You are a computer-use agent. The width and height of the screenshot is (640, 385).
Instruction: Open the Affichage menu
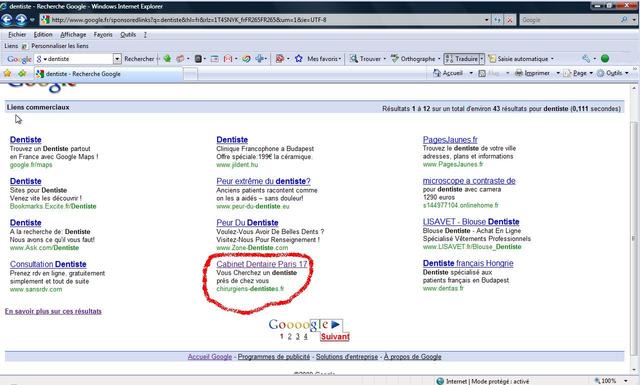tap(73, 35)
